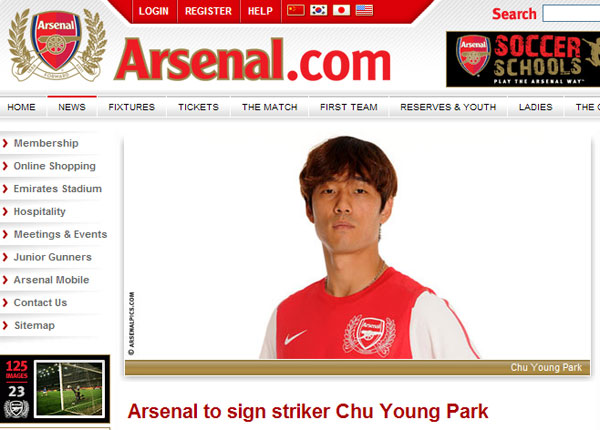Open the 125 images gallery thumbnail
The image size is (600, 430).
pos(55,389)
